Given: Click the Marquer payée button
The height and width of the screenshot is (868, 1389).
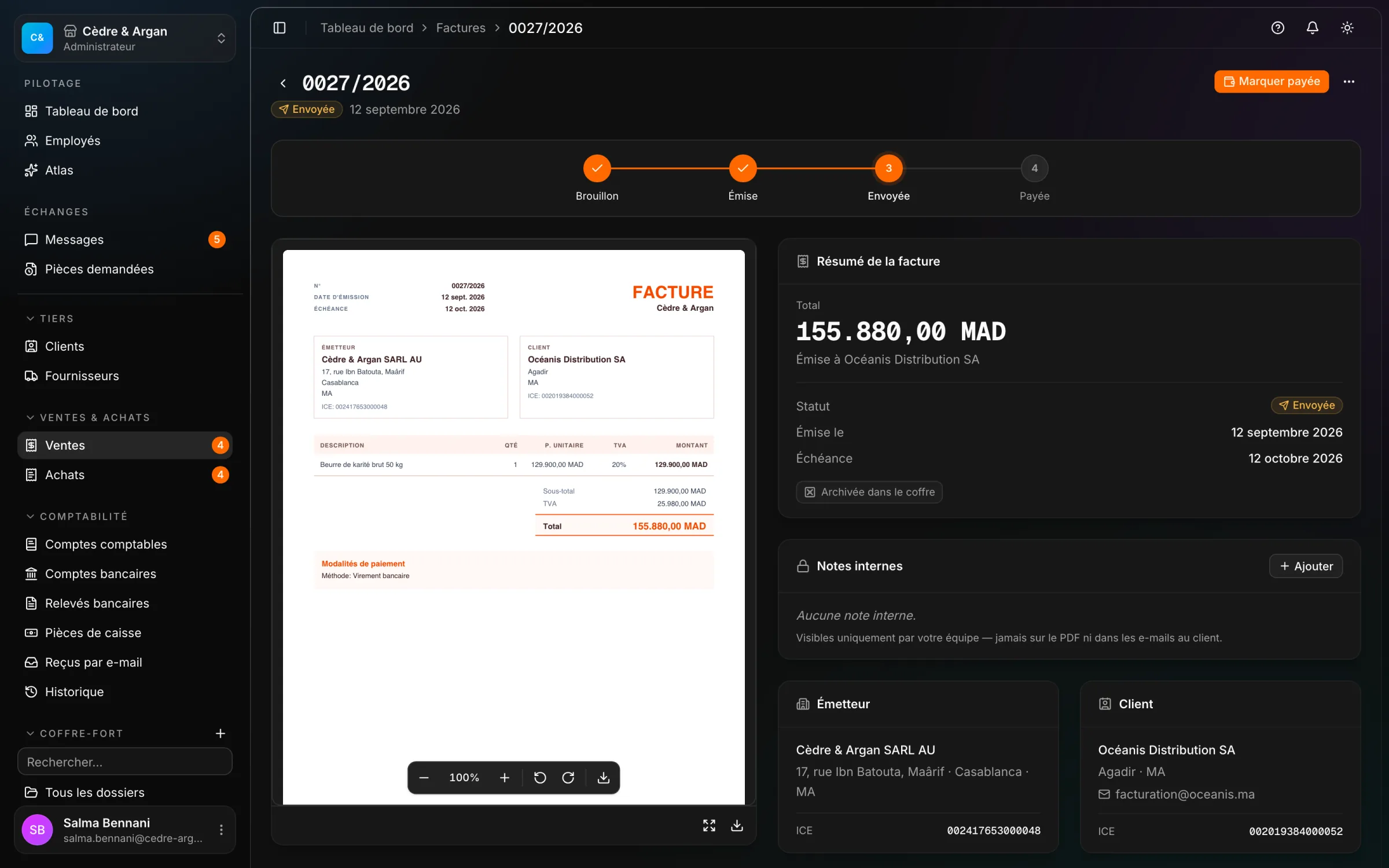Looking at the screenshot, I should [x=1272, y=82].
